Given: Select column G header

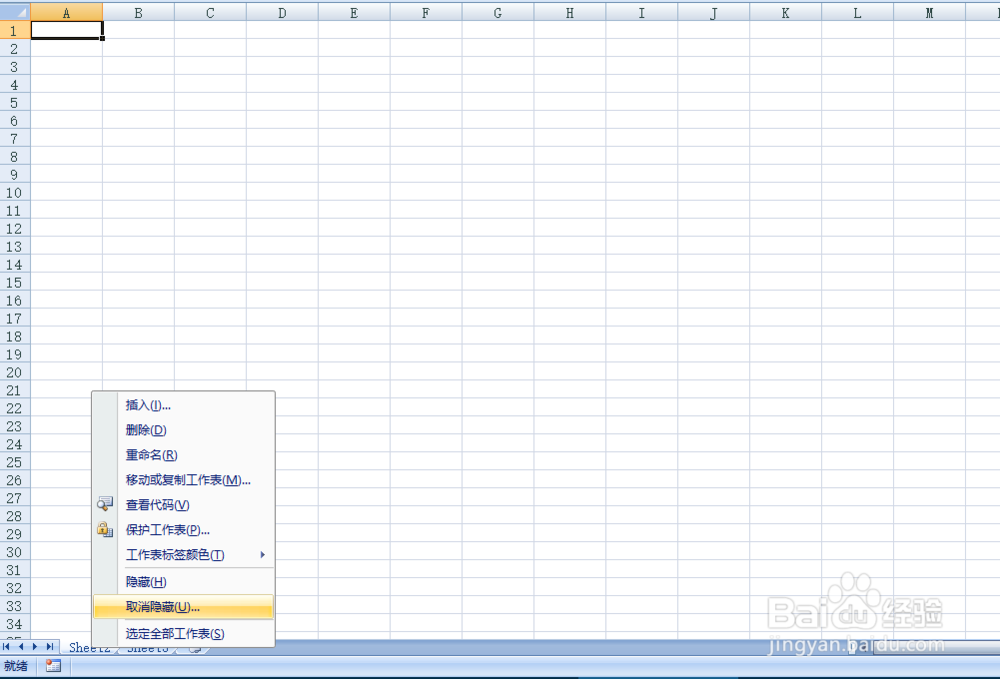Looking at the screenshot, I should [x=498, y=13].
